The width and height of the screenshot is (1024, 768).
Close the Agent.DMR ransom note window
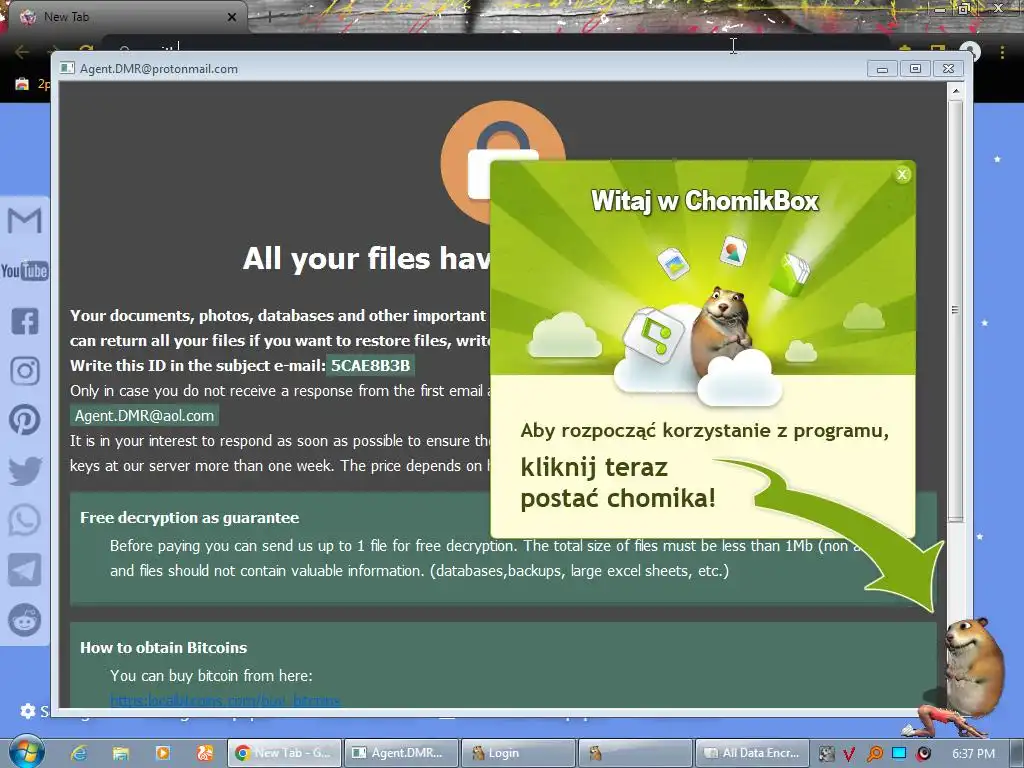pyautogui.click(x=948, y=69)
